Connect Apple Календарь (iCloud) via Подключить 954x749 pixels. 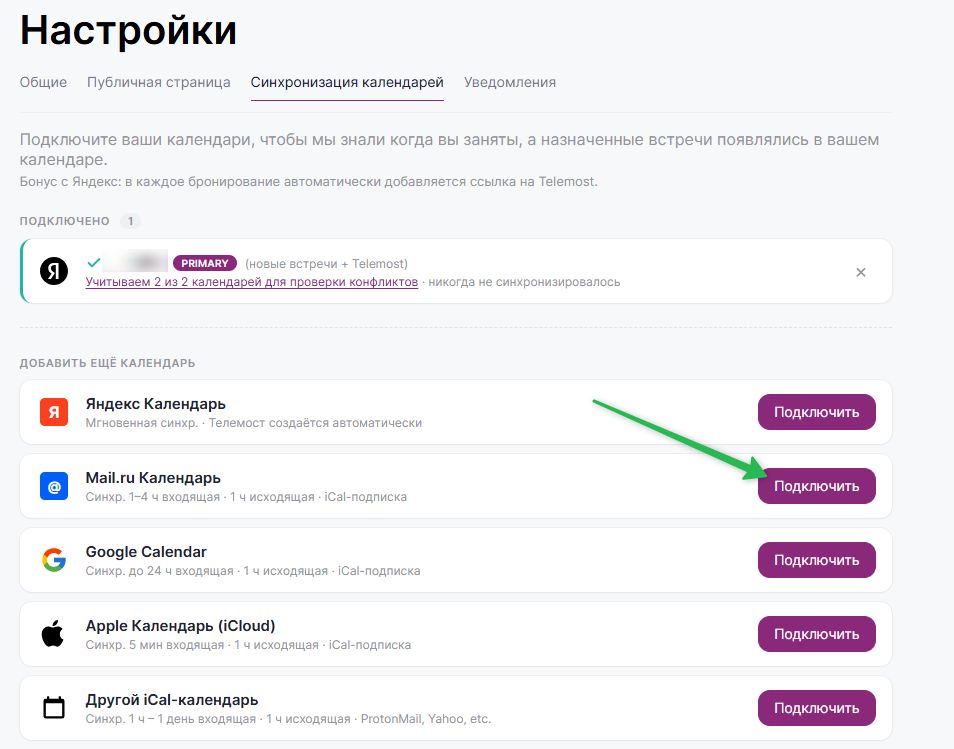816,634
